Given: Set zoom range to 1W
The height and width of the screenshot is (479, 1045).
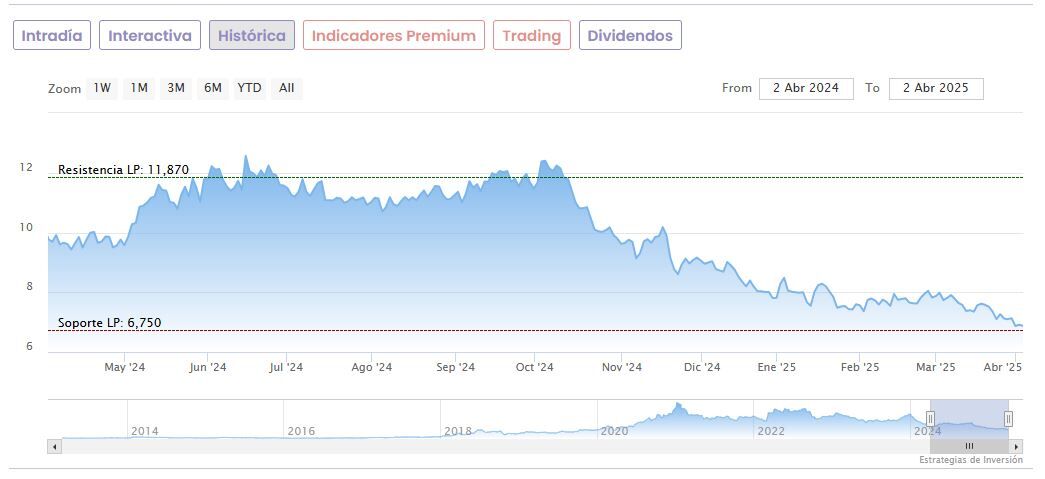Looking at the screenshot, I should click(102, 88).
